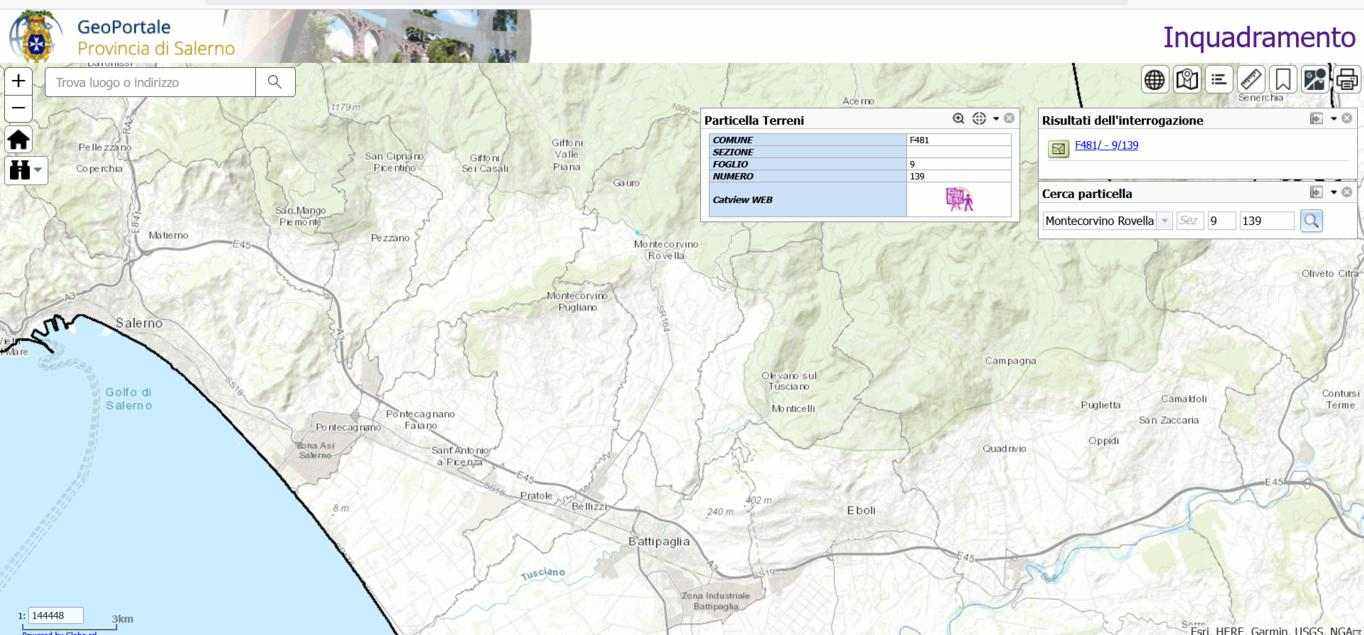Zoom in the map with plus button
This screenshot has width=1364, height=635.
(18, 81)
